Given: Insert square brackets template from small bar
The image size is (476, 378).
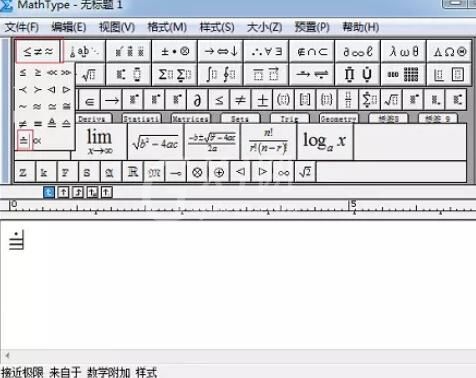Looking at the screenshot, I should coord(305,100).
